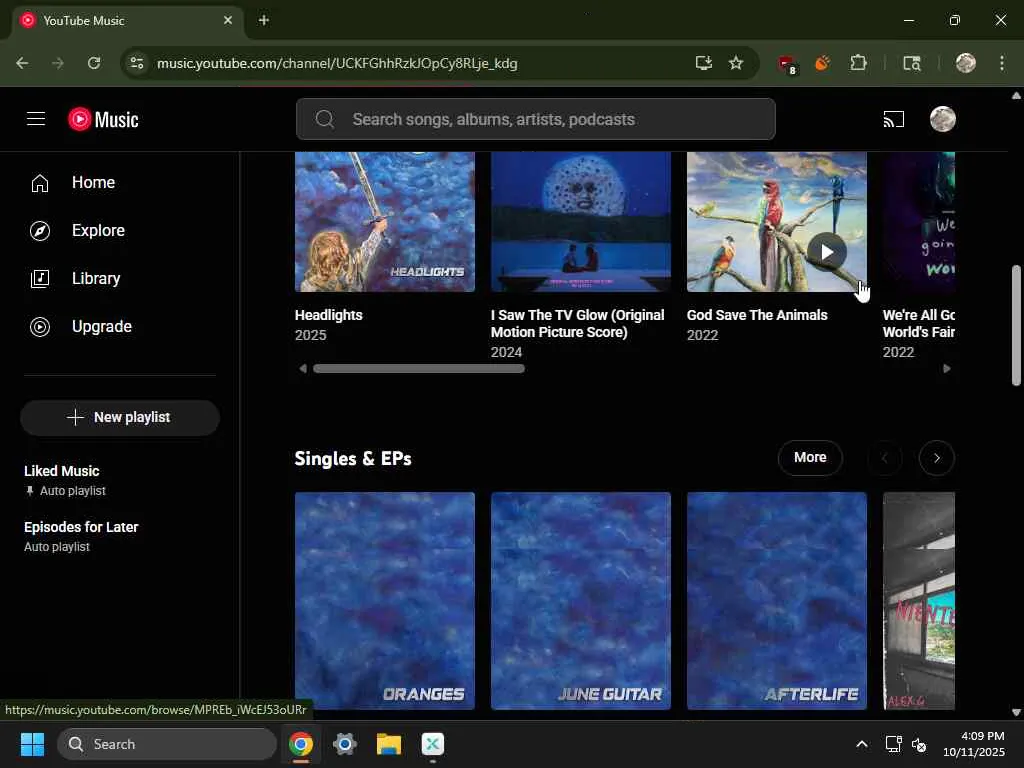The image size is (1024, 768).
Task: Open Chrome from the taskbar
Action: coord(301,744)
